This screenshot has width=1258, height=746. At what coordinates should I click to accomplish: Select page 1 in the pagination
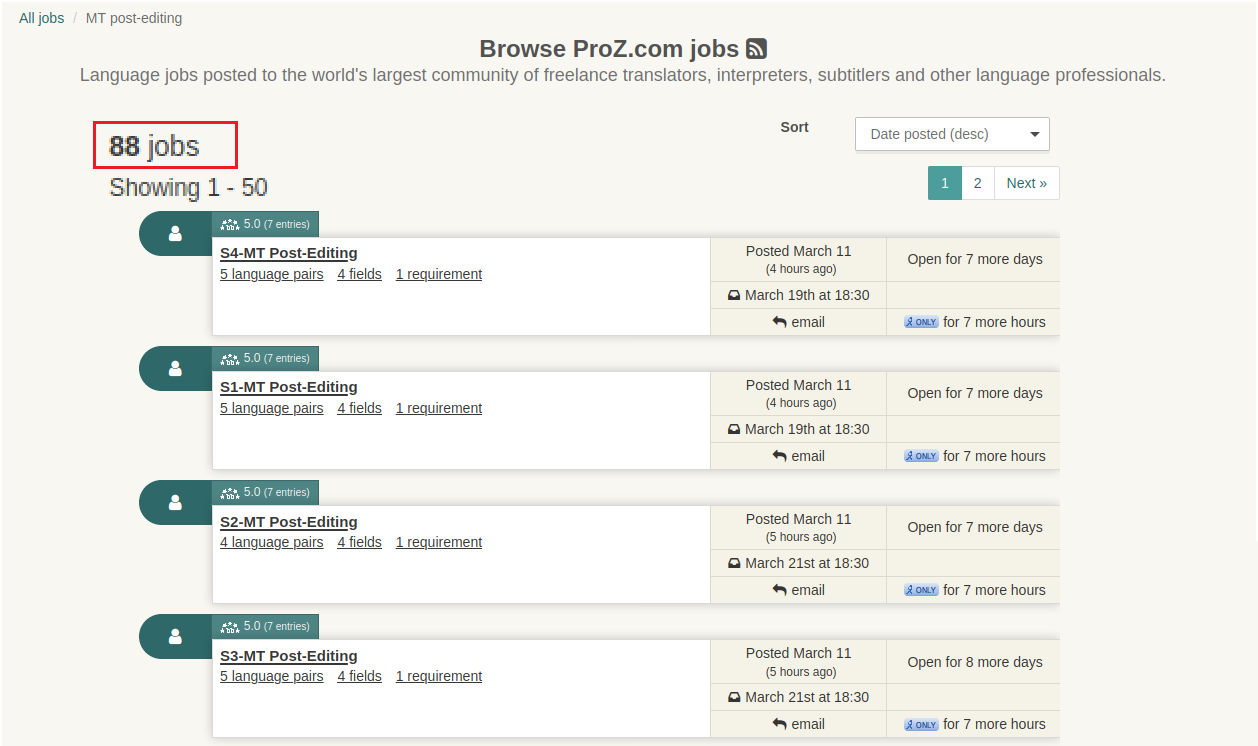tap(945, 183)
